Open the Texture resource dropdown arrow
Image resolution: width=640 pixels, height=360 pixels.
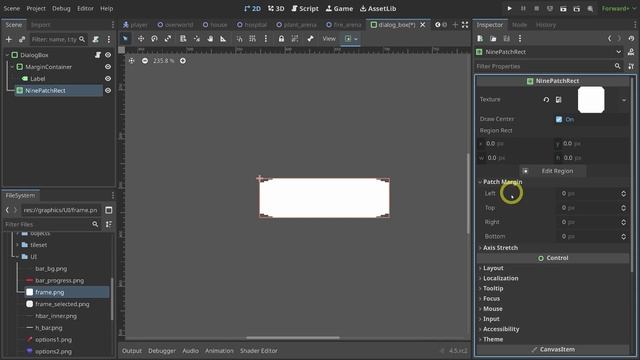click(624, 100)
